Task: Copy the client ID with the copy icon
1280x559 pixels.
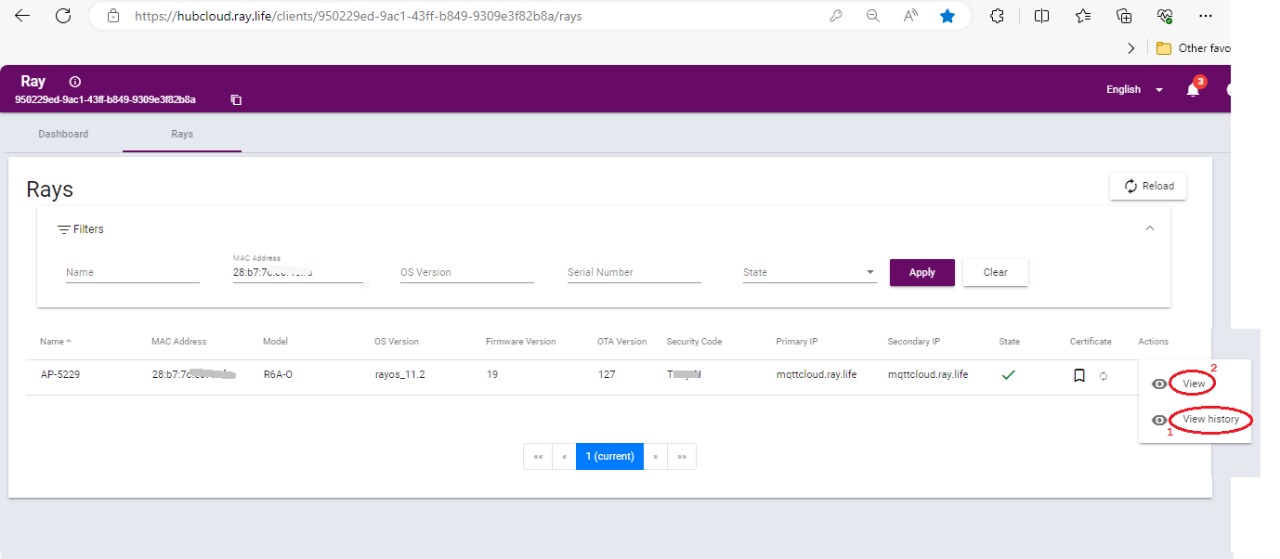Action: [236, 100]
